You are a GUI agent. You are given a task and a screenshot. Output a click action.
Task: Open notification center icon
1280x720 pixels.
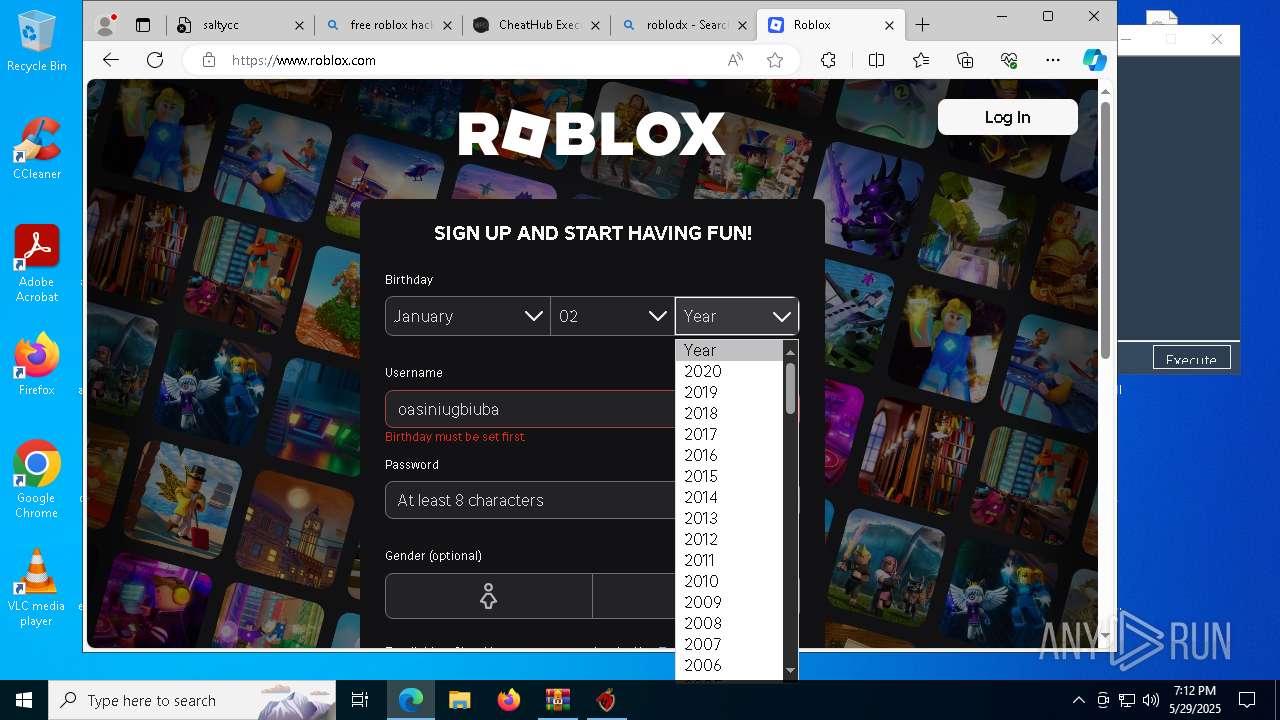tap(1247, 700)
